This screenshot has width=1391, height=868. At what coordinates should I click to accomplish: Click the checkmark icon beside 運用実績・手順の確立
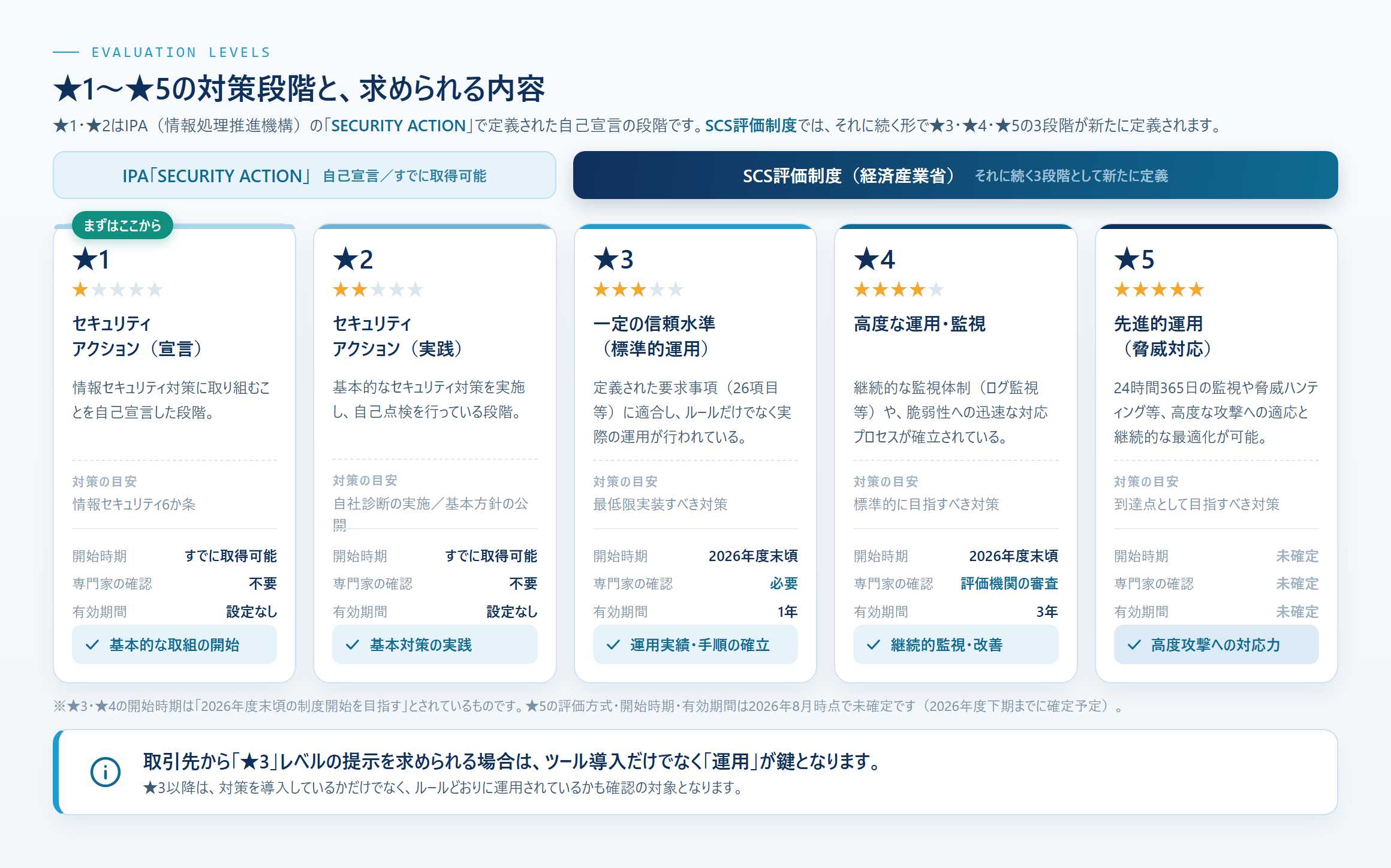[x=613, y=645]
